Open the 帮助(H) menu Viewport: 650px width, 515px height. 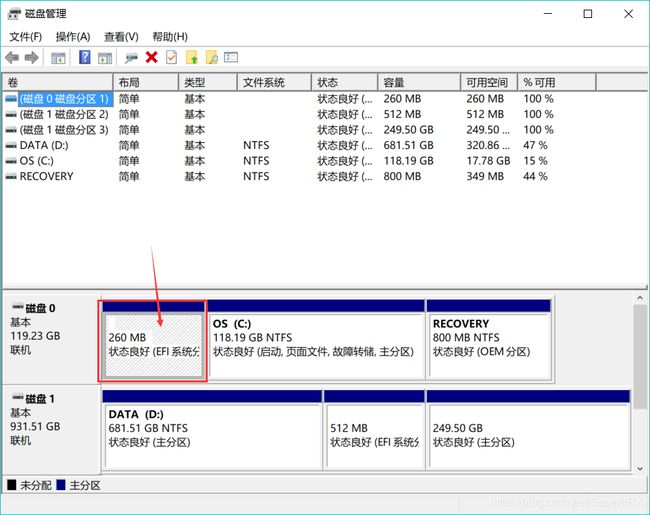coord(170,37)
